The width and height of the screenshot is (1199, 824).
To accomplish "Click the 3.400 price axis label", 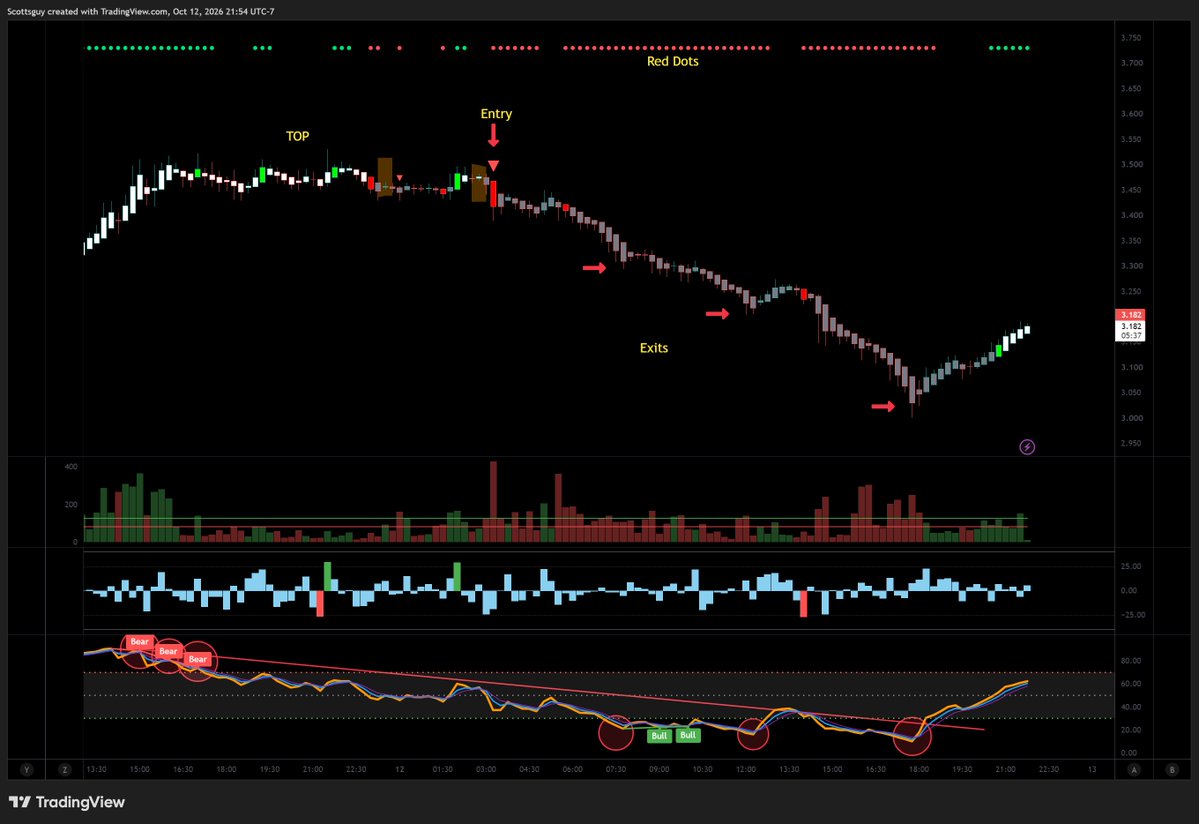I will coord(1131,216).
